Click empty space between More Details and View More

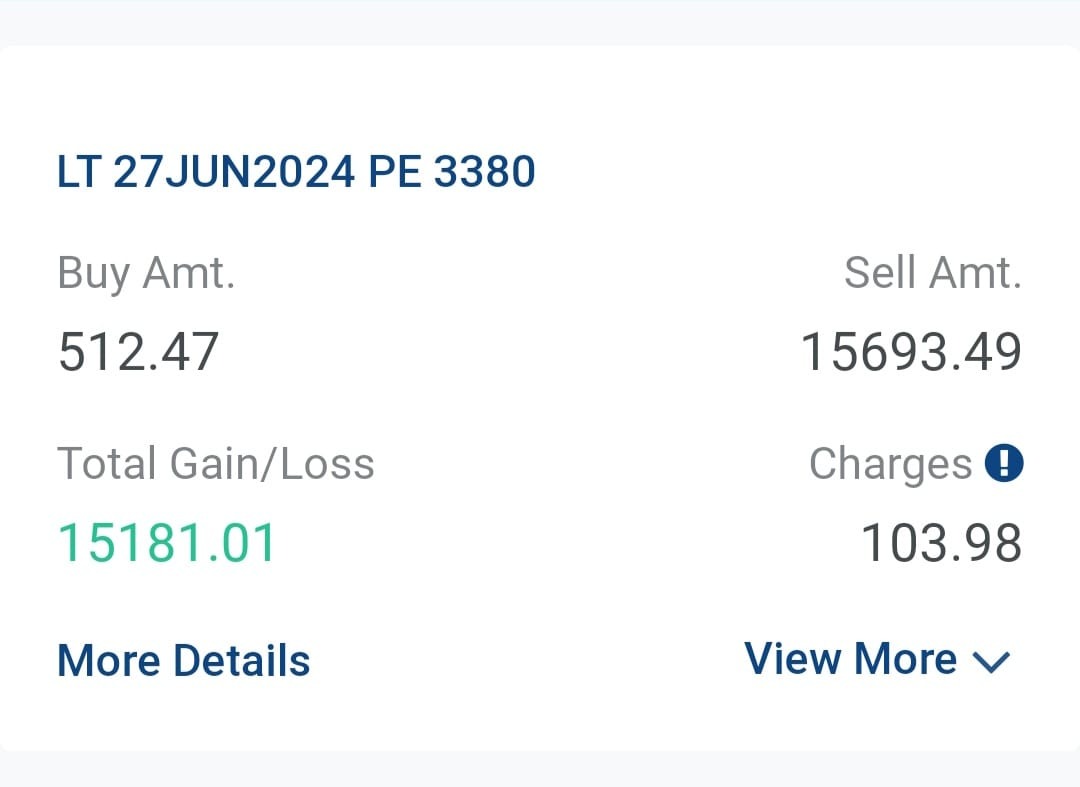coord(527,661)
